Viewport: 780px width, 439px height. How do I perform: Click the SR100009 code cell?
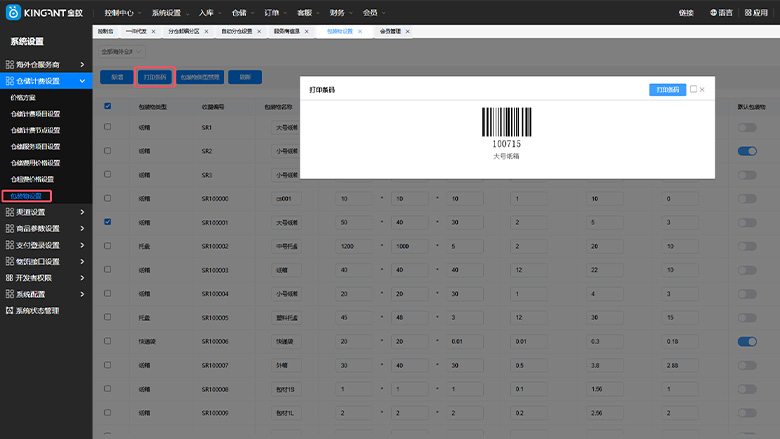(x=215, y=413)
